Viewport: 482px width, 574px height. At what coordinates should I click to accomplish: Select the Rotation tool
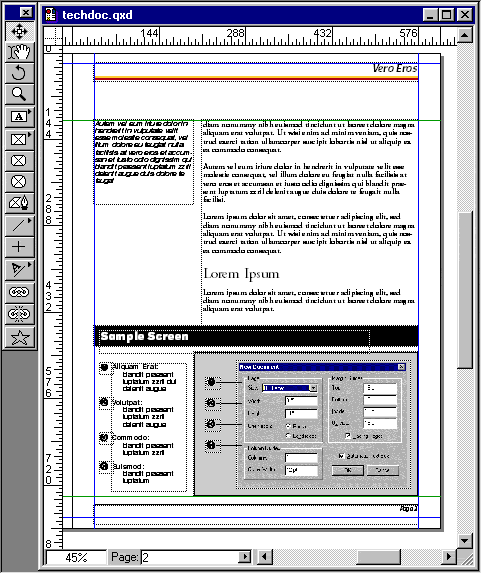pyautogui.click(x=19, y=73)
